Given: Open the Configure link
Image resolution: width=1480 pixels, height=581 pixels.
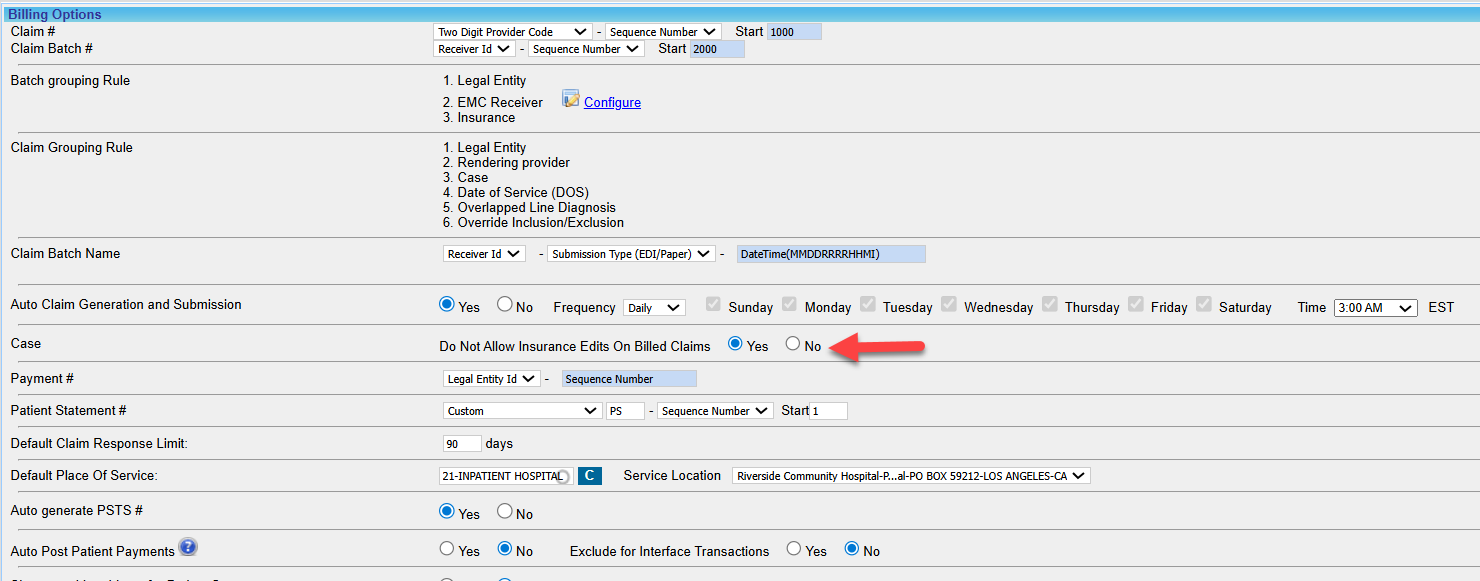Looking at the screenshot, I should tap(612, 102).
